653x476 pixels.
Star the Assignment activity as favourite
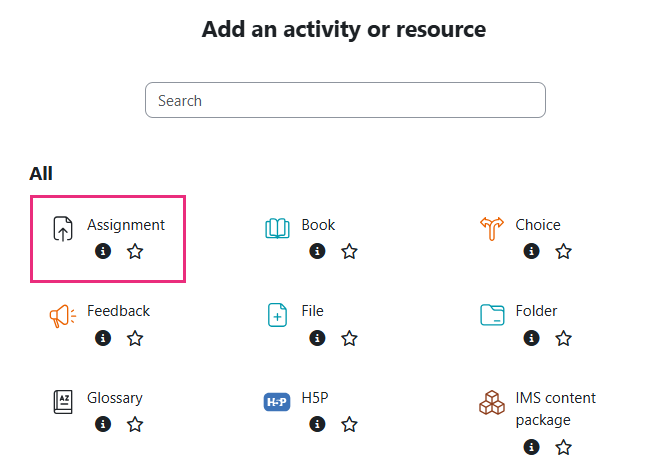pyautogui.click(x=135, y=252)
